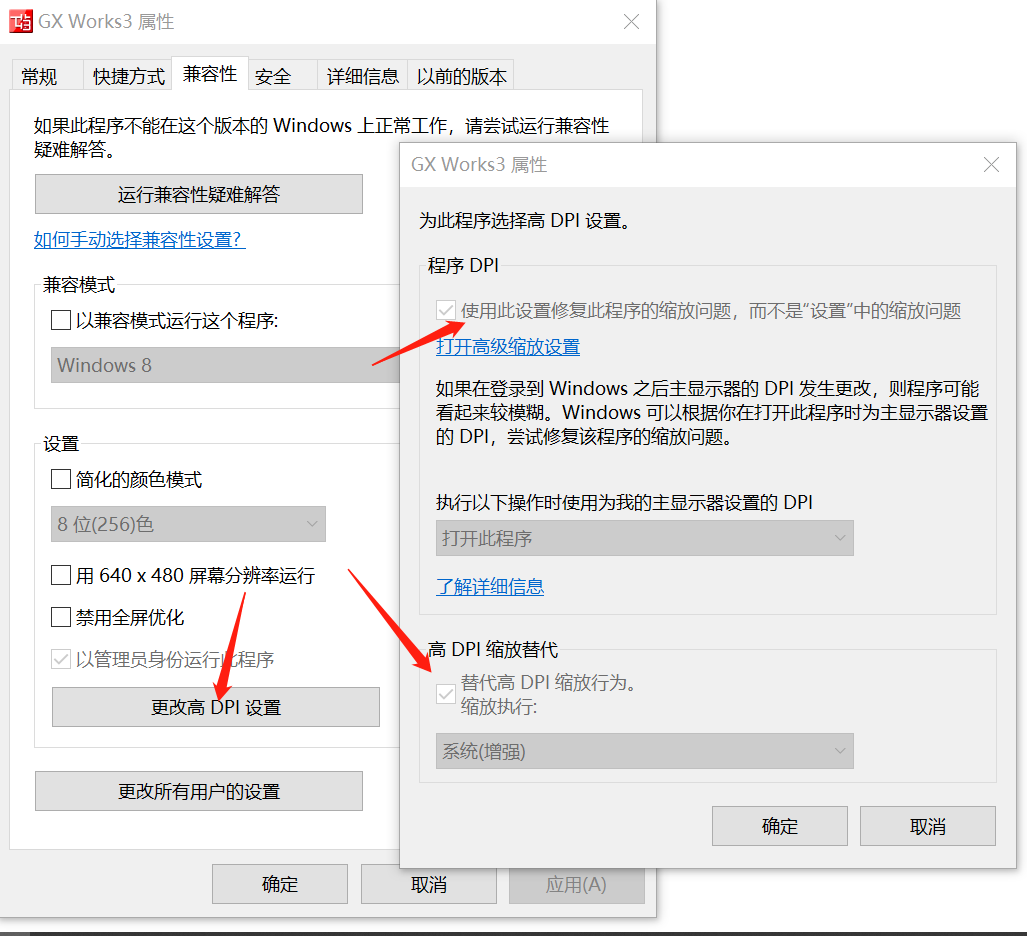This screenshot has width=1027, height=936.
Task: Toggle 简化的颜色模式 checkbox
Action: (x=61, y=480)
